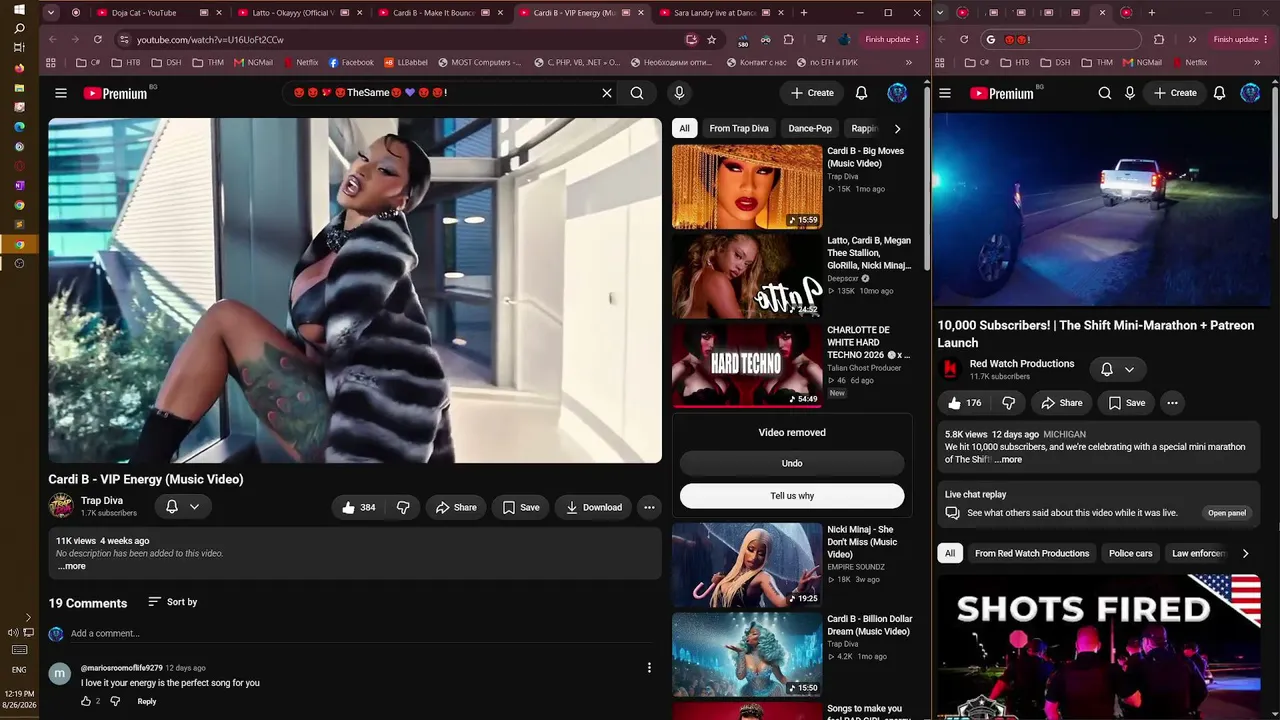This screenshot has height=720, width=1280.
Task: Select the Police cars filter chip
Action: tap(1130, 553)
